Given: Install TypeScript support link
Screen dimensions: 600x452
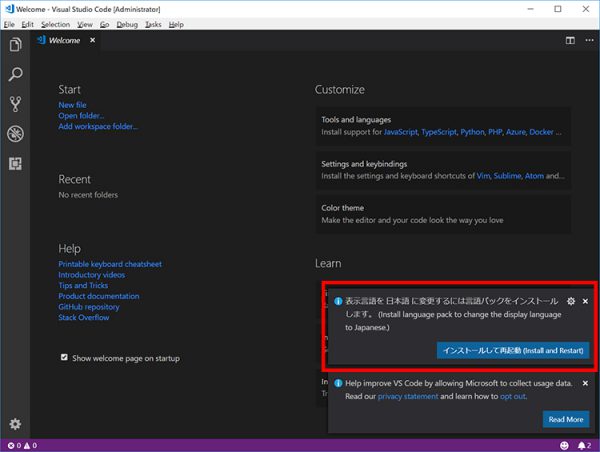Looking at the screenshot, I should click(x=439, y=132).
